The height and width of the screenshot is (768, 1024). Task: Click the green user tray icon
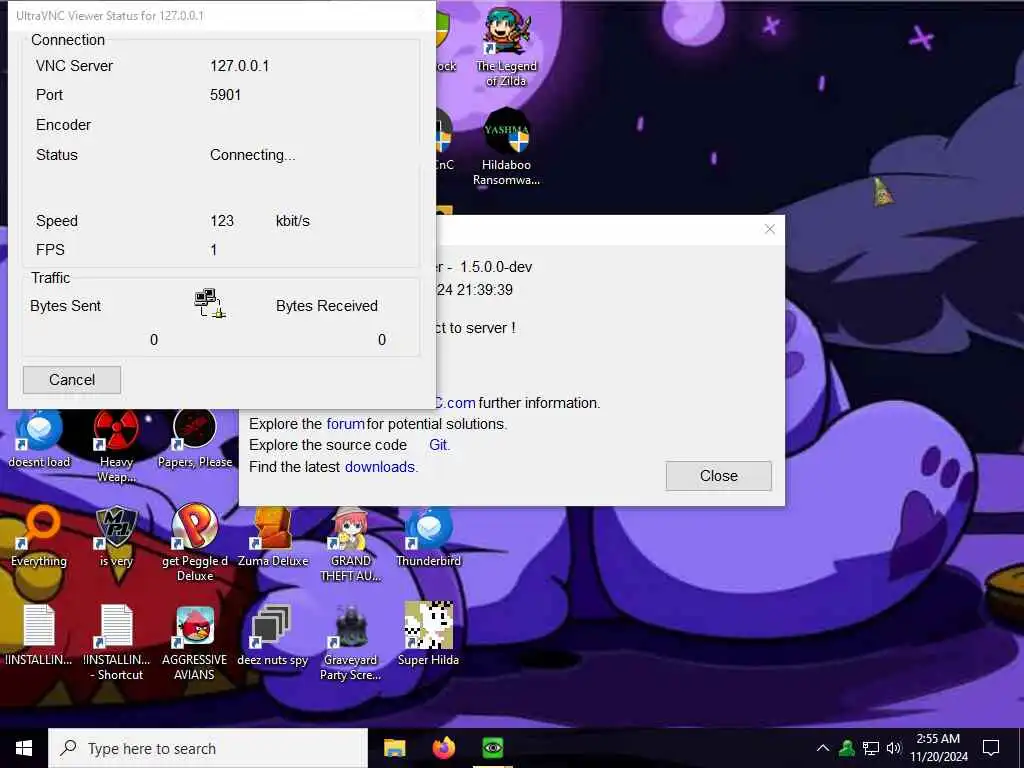point(847,748)
